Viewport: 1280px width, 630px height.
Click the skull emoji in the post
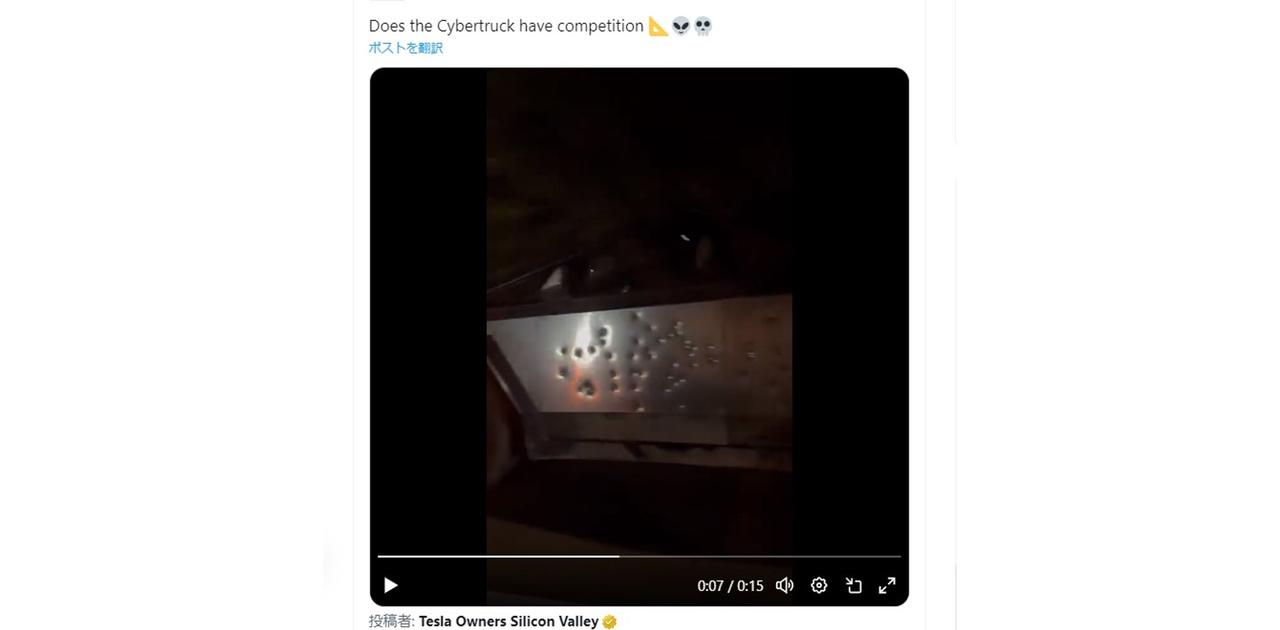tap(703, 26)
